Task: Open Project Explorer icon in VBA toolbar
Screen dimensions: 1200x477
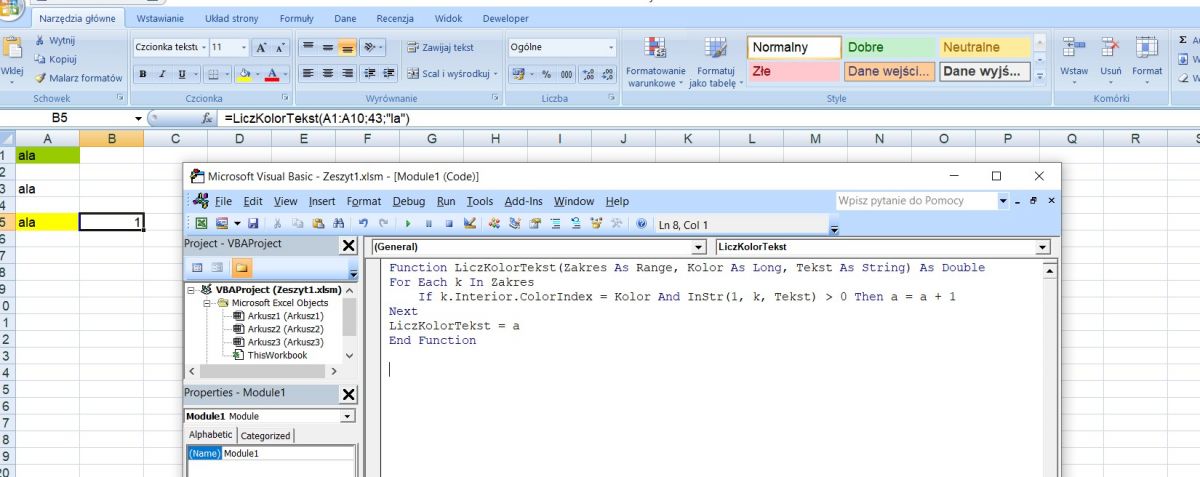Action: point(515,224)
